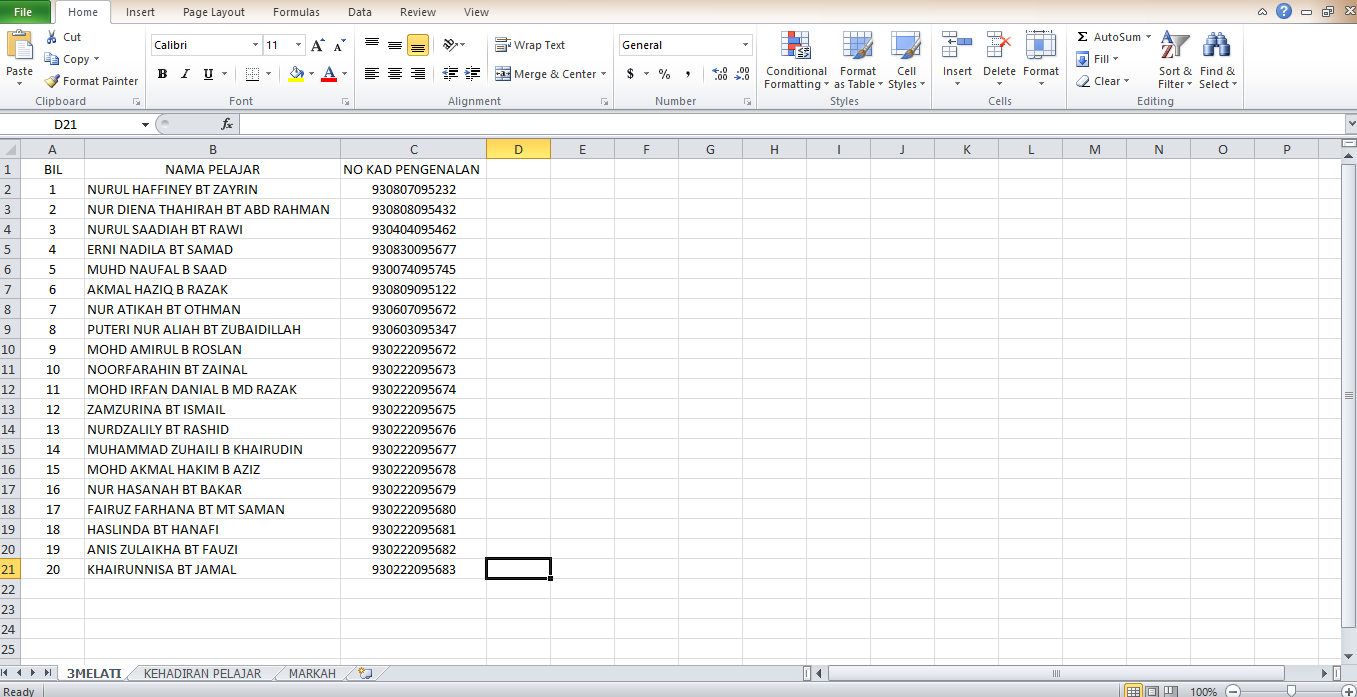The image size is (1357, 697).
Task: Switch to the Page Layout ribbon tab
Action: (214, 12)
